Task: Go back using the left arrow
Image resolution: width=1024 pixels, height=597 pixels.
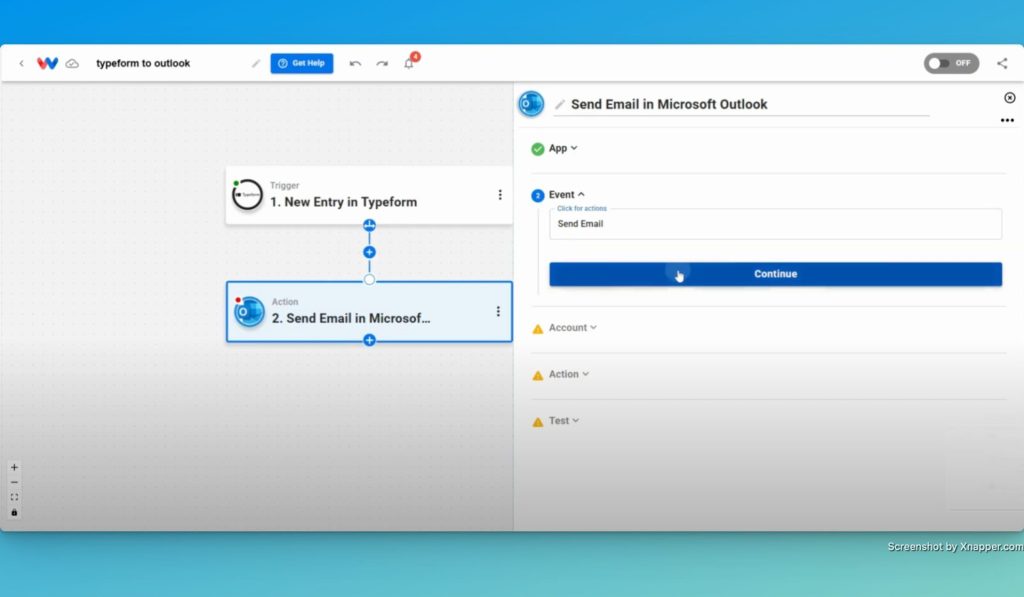Action: click(22, 63)
